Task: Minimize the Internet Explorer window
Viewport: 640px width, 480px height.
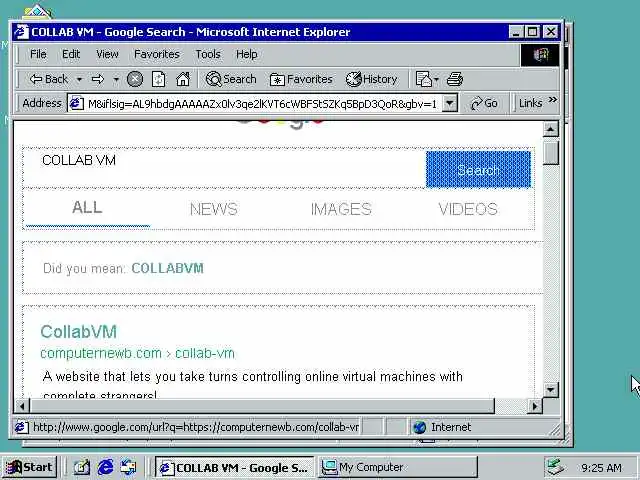Action: click(x=516, y=32)
